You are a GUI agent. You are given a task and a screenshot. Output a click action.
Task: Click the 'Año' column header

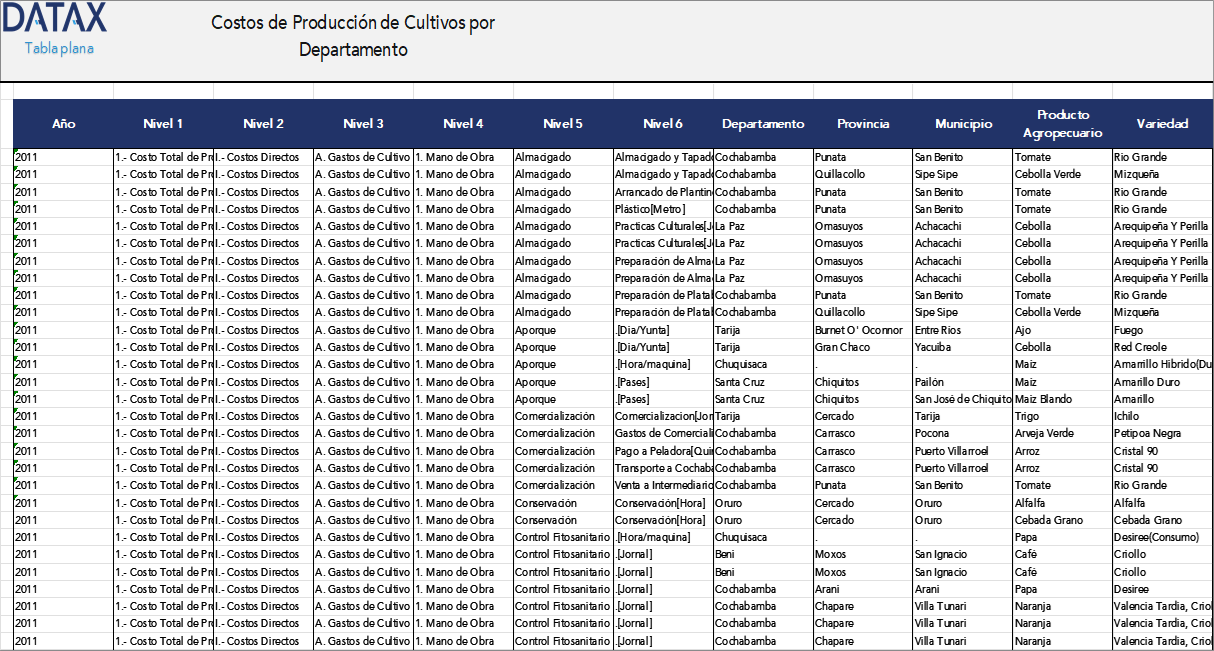click(x=64, y=123)
